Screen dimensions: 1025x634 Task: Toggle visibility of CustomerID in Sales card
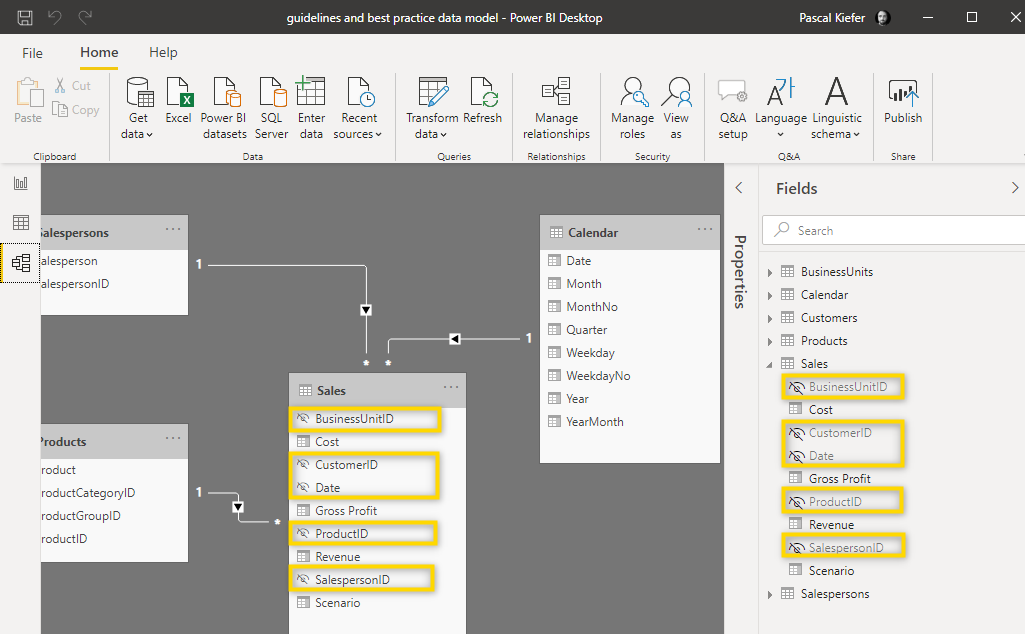click(303, 465)
